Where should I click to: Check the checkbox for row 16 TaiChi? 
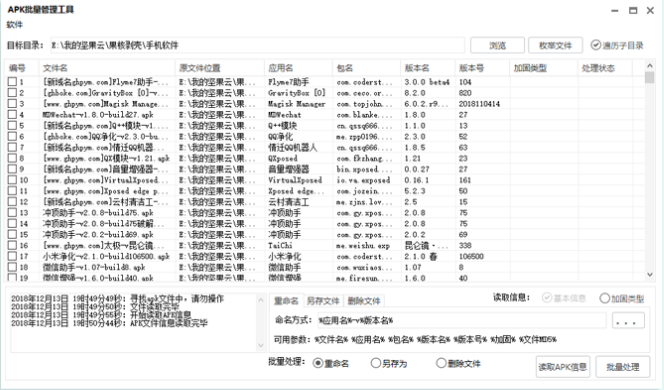click(12, 245)
